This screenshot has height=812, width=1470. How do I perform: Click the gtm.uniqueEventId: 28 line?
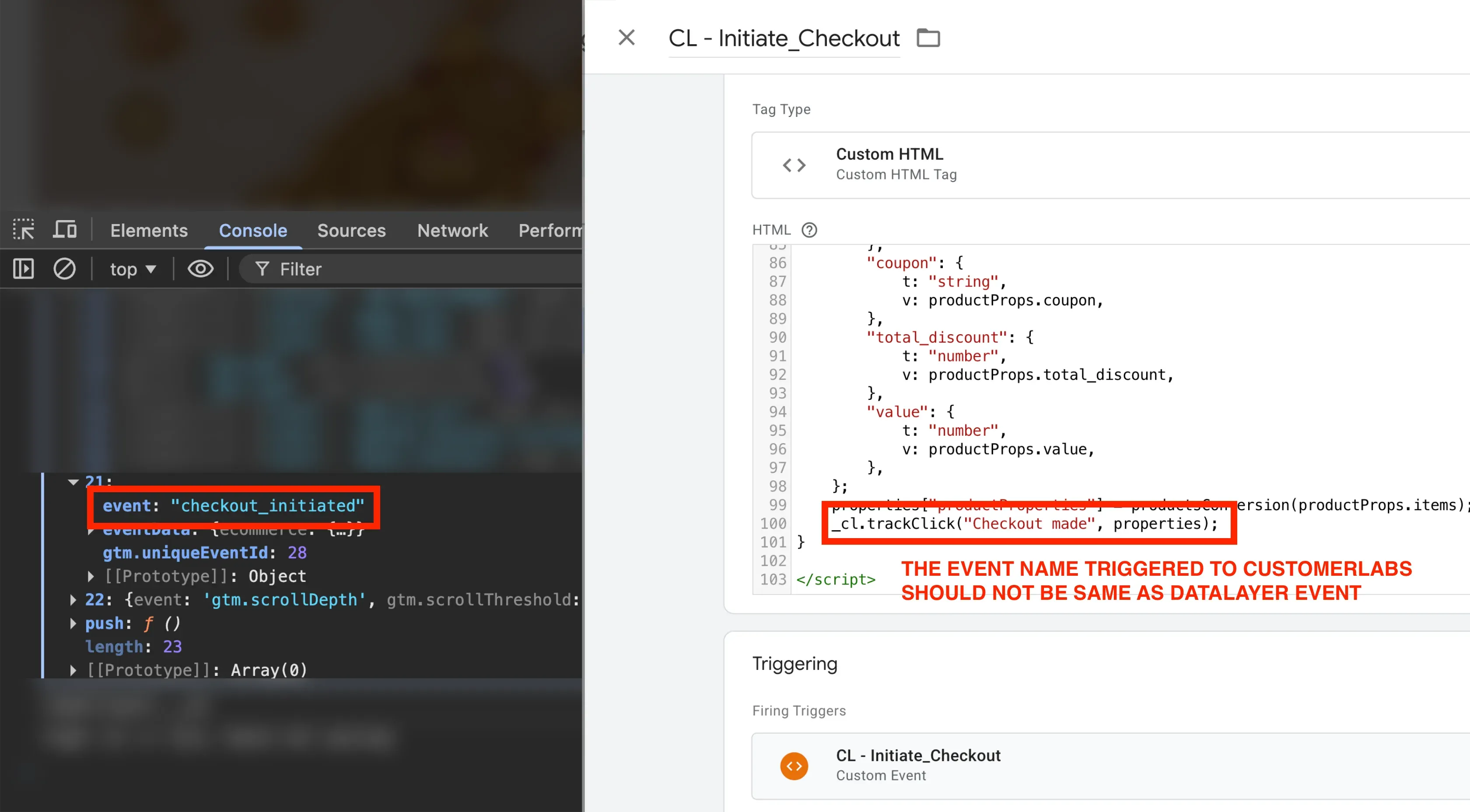204,553
